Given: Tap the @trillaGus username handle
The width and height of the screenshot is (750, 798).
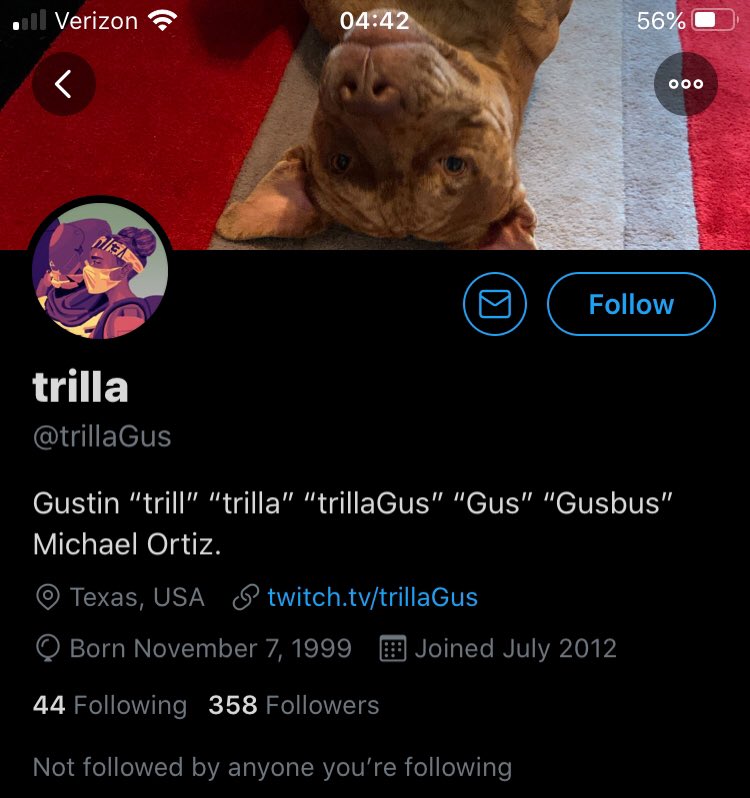Looking at the screenshot, I should 102,437.
